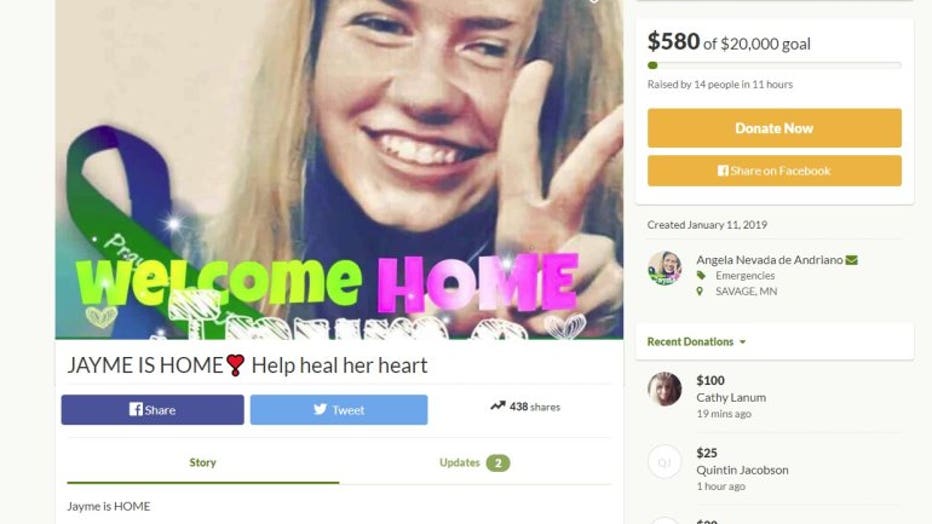Click the Facebook logo in Share on Facebook
Viewport: 932px width, 524px height.
723,171
